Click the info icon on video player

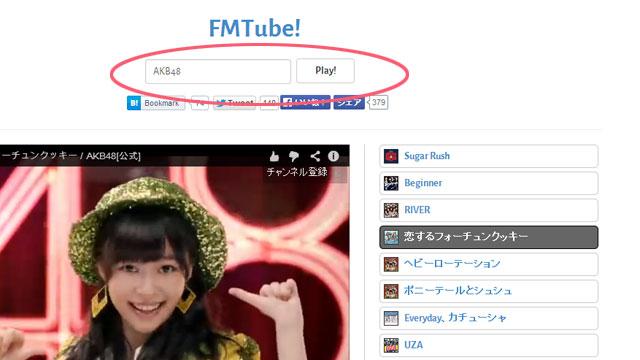(x=333, y=156)
